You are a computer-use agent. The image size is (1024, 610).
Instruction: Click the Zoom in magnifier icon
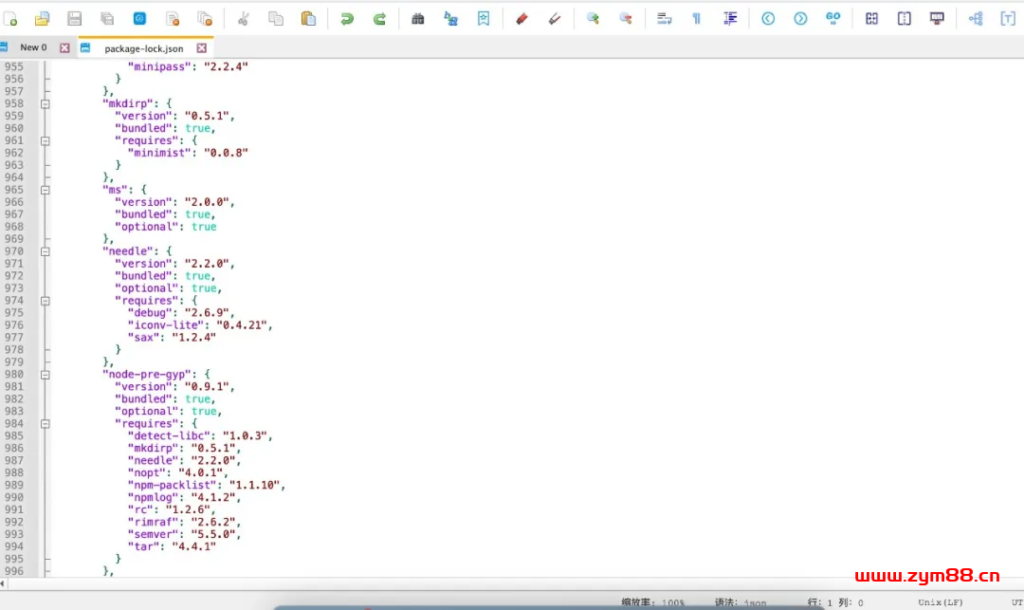pos(593,18)
